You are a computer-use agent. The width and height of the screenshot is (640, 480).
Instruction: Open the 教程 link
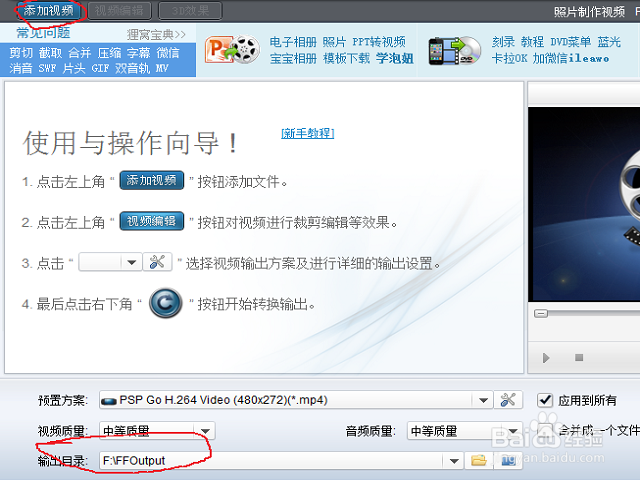pos(532,42)
